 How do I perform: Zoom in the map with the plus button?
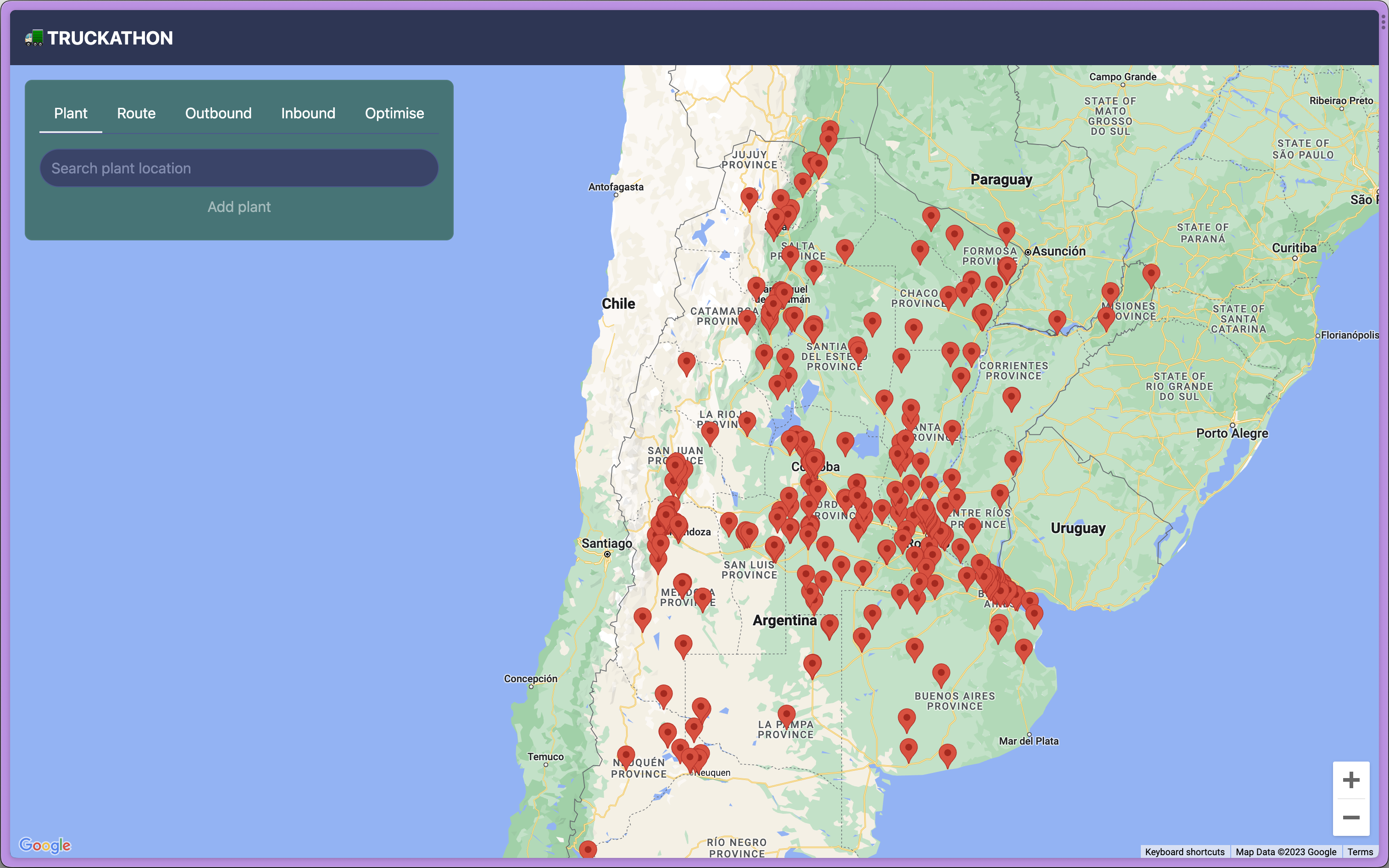(x=1350, y=779)
